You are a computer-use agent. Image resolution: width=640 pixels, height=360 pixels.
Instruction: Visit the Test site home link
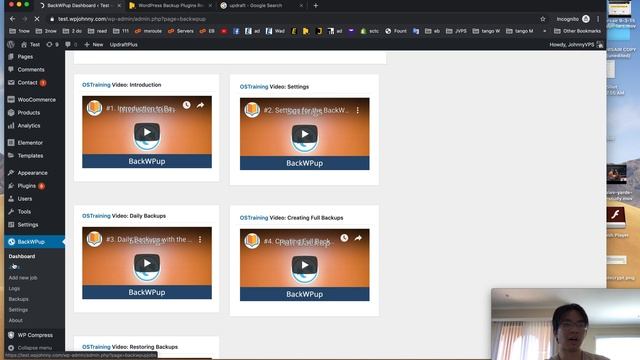pos(30,44)
